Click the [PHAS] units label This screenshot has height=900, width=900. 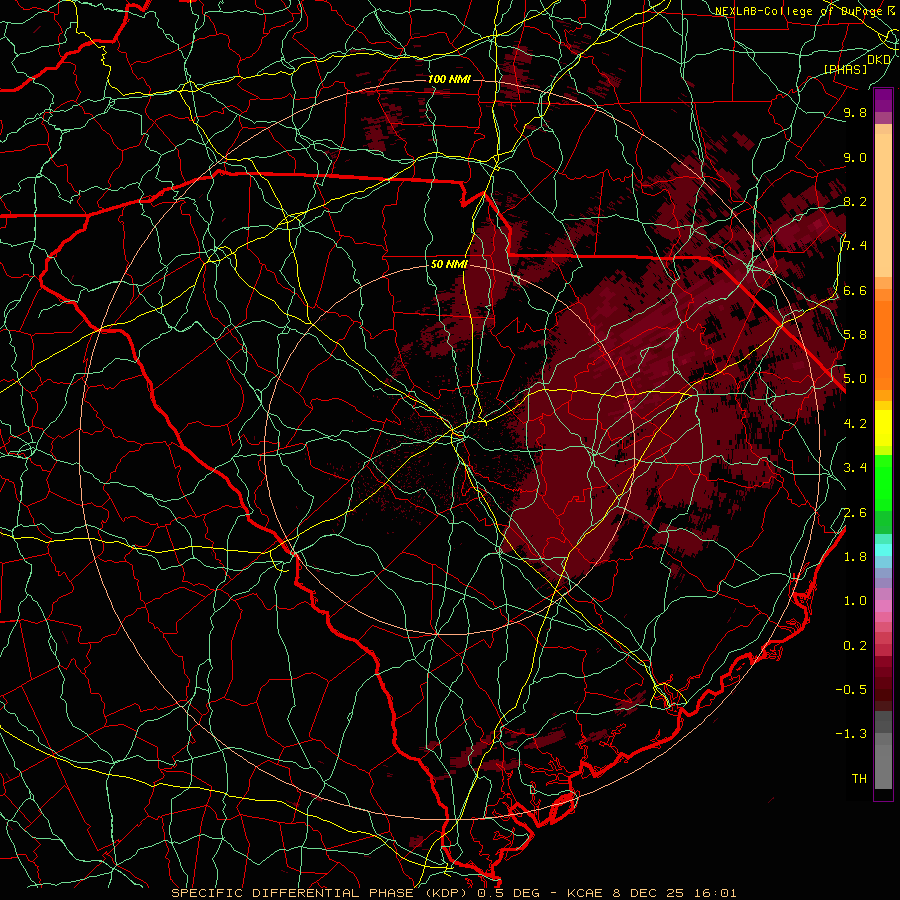[x=845, y=69]
